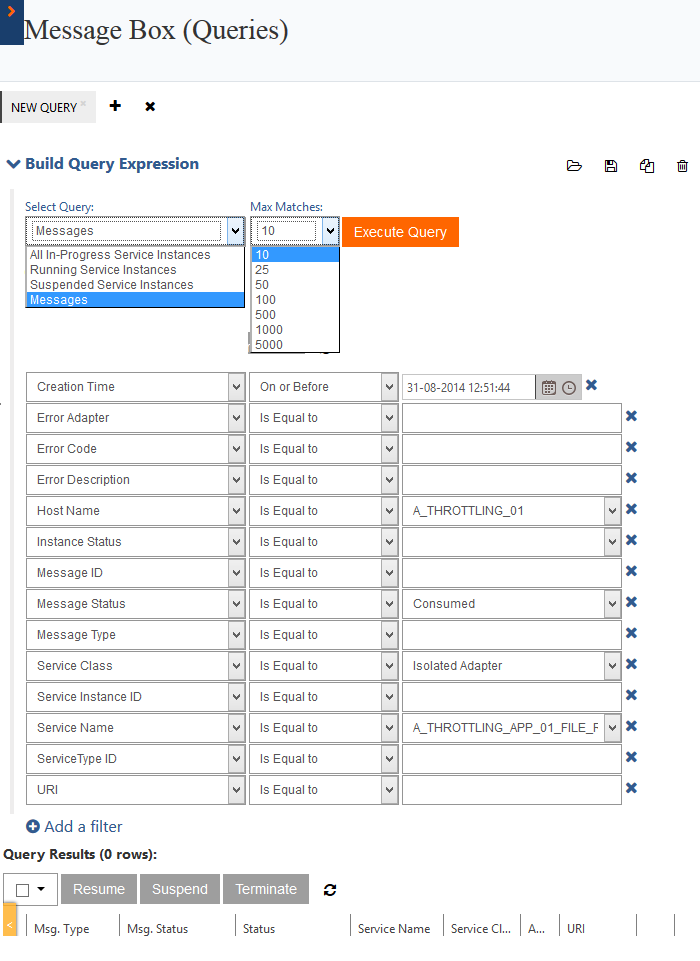Viewport: 700px width, 961px height.
Task: Choose Suspended Service Instances query option
Action: point(111,285)
